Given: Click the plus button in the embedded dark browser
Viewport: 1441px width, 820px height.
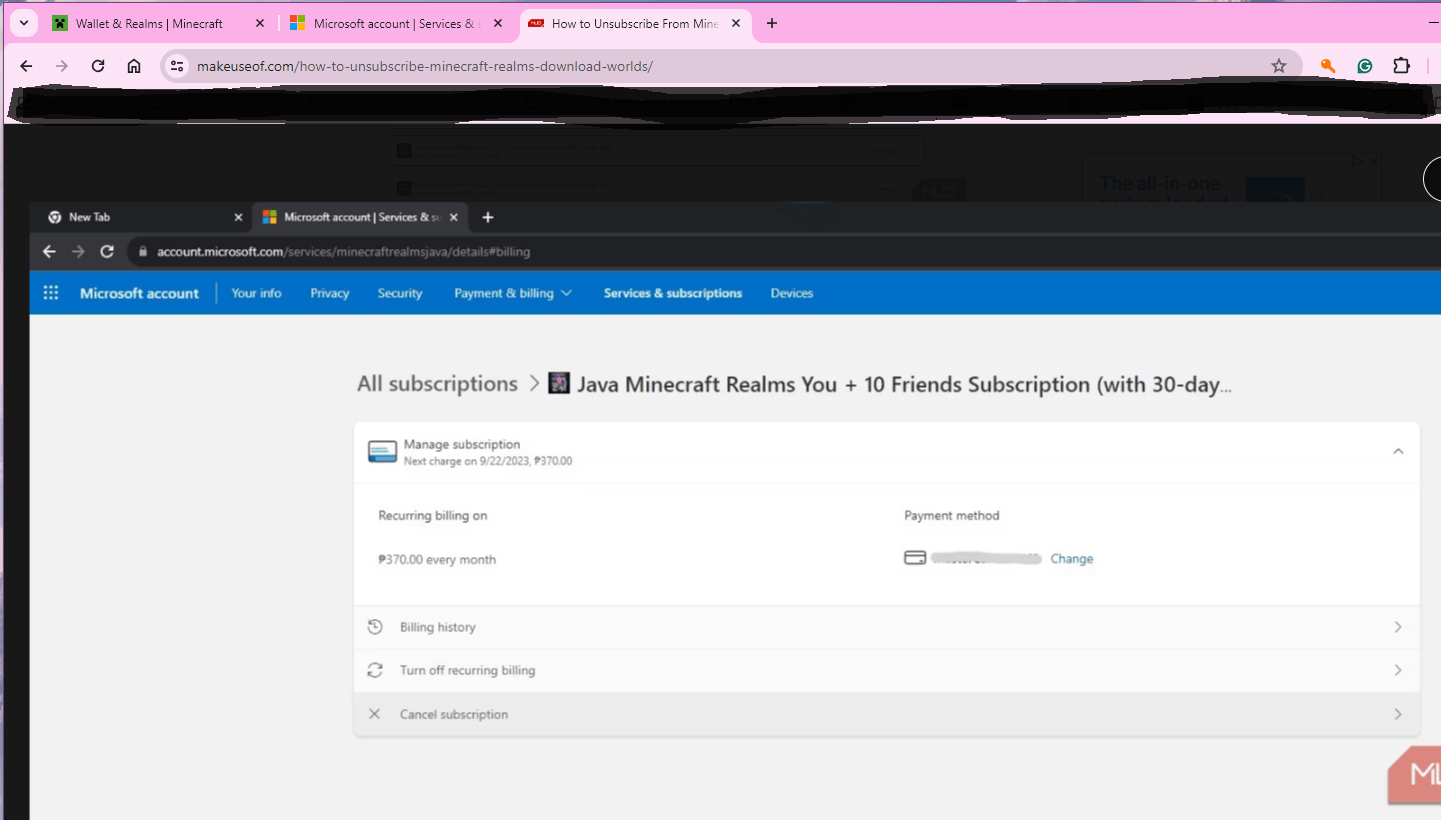Looking at the screenshot, I should (488, 217).
